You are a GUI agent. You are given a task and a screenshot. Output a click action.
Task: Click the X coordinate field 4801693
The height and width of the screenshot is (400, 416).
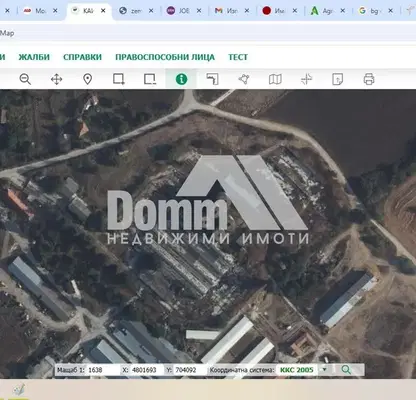click(147, 370)
